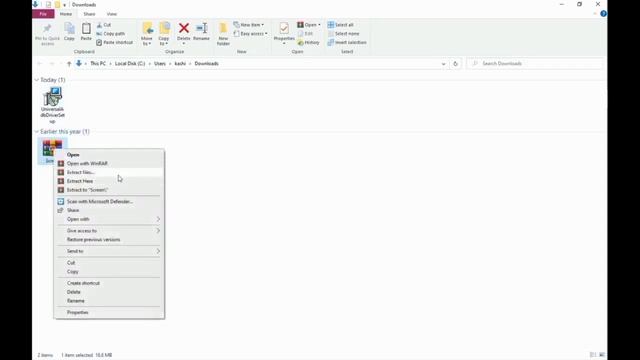Click This PC in the breadcrumb
640x360 pixels.
98,64
